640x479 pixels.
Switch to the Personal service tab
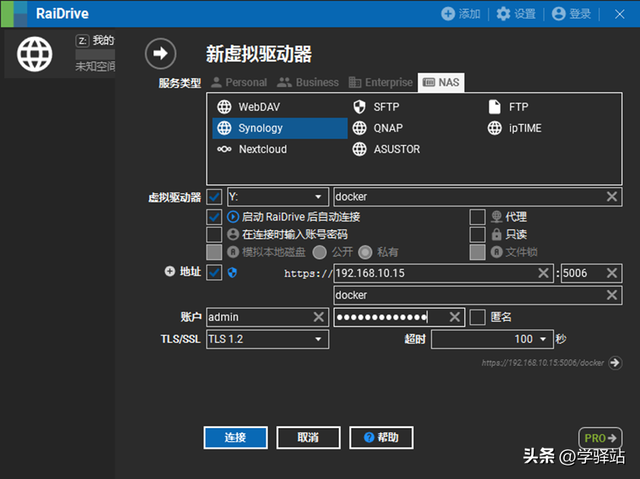240,82
